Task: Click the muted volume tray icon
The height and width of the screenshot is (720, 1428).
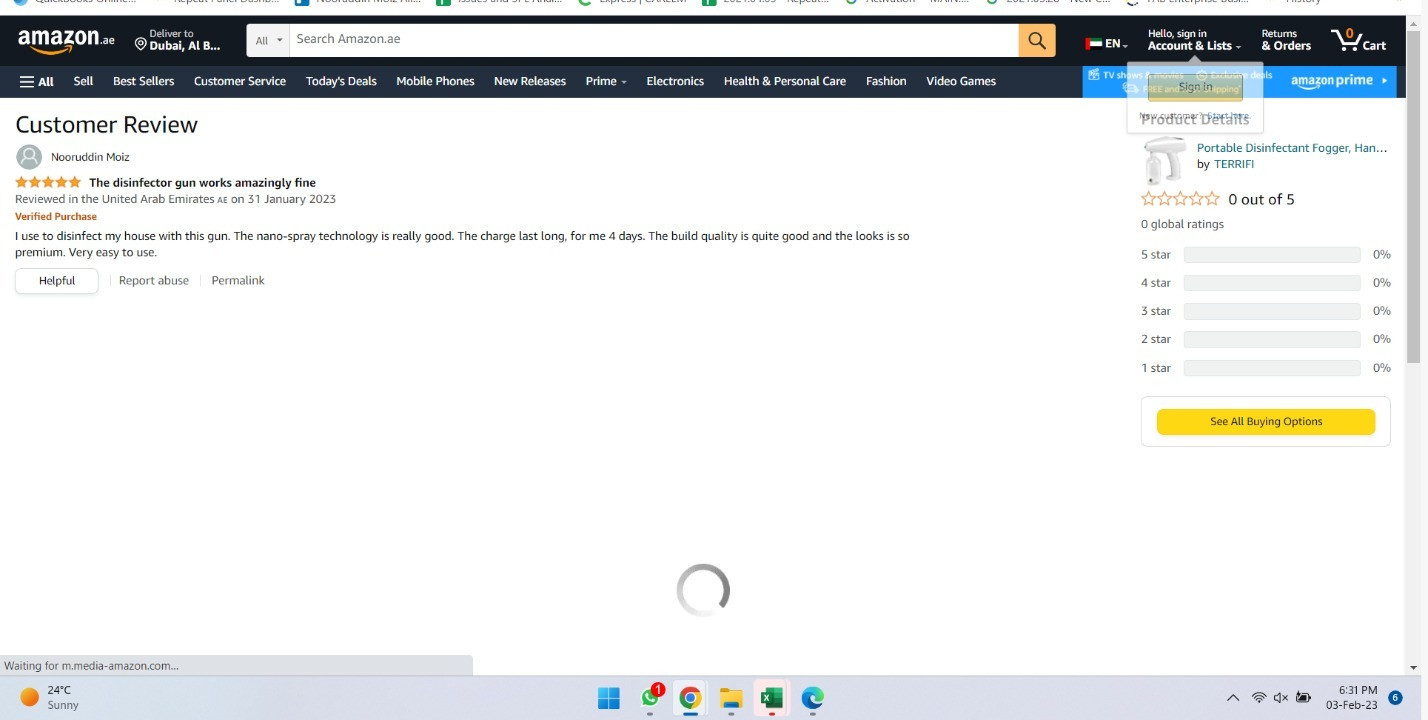Action: 1281,698
